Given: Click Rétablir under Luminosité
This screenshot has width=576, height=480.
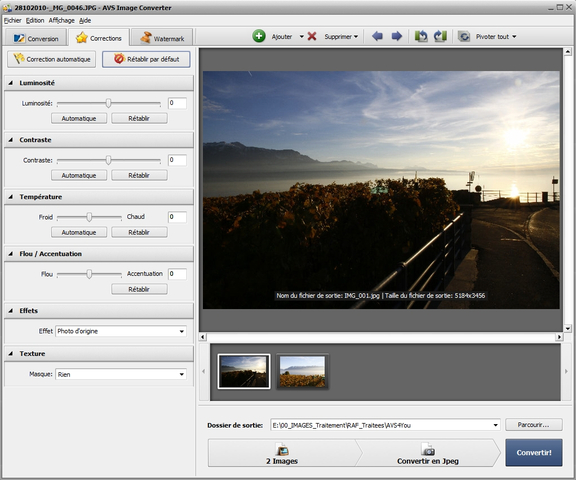Looking at the screenshot, I should pos(139,118).
